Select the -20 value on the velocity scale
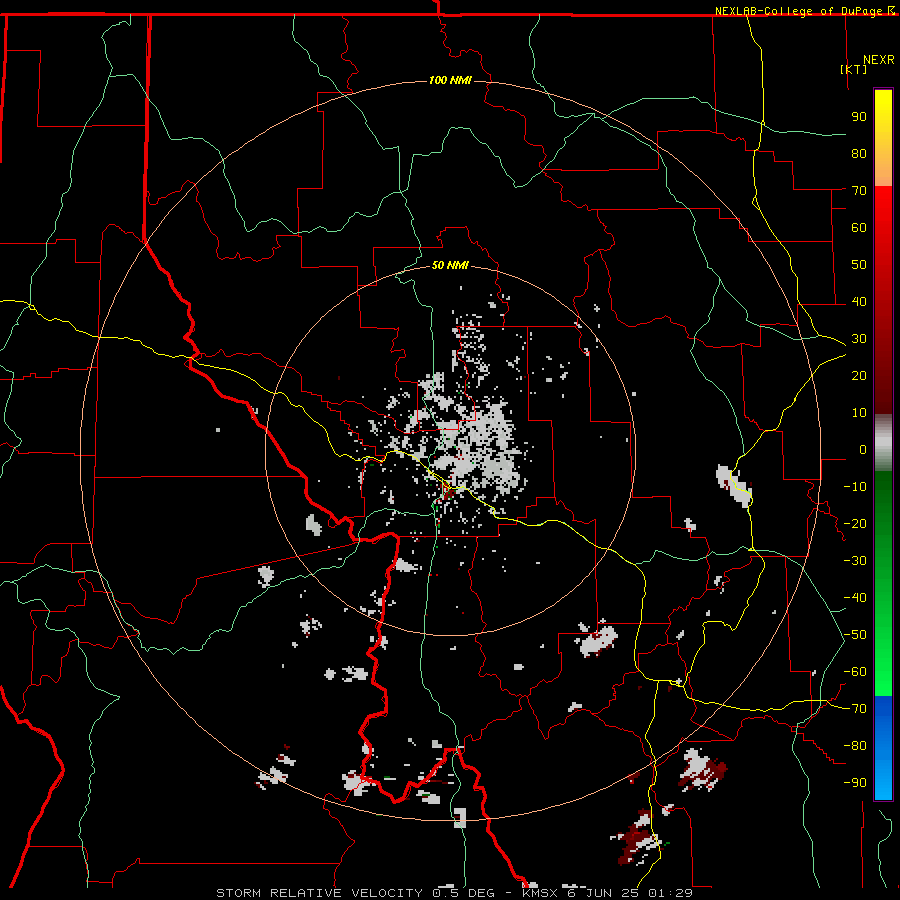The width and height of the screenshot is (900, 900). 855,524
